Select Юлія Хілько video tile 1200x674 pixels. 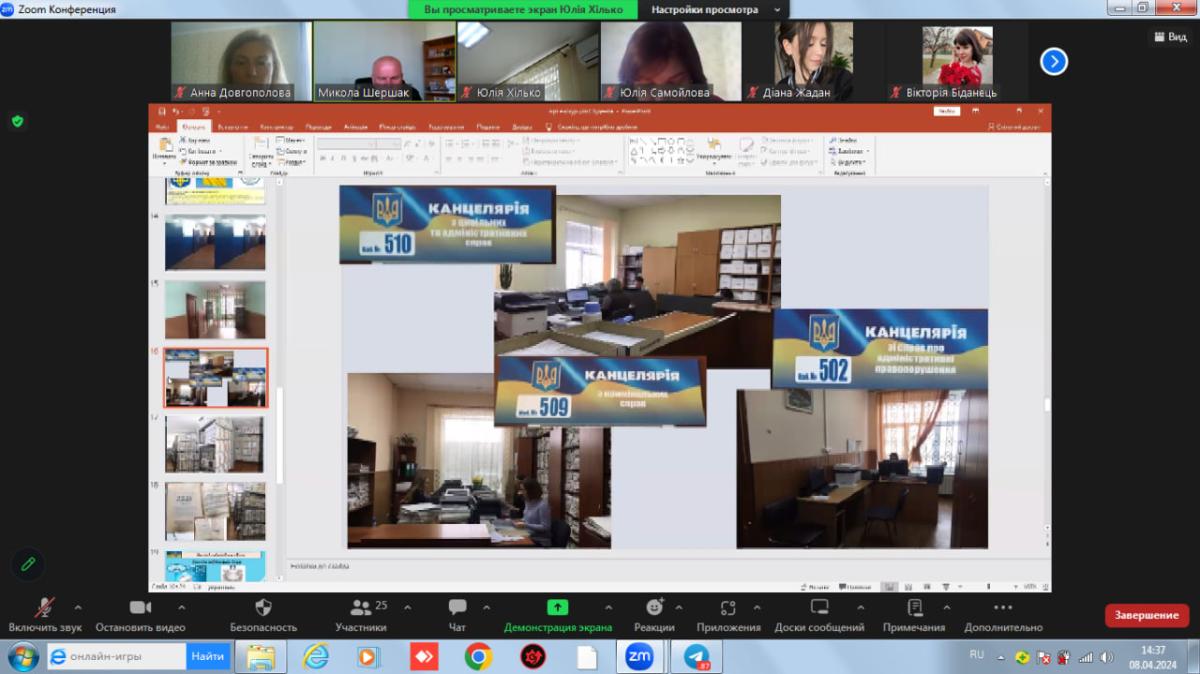pyautogui.click(x=528, y=61)
